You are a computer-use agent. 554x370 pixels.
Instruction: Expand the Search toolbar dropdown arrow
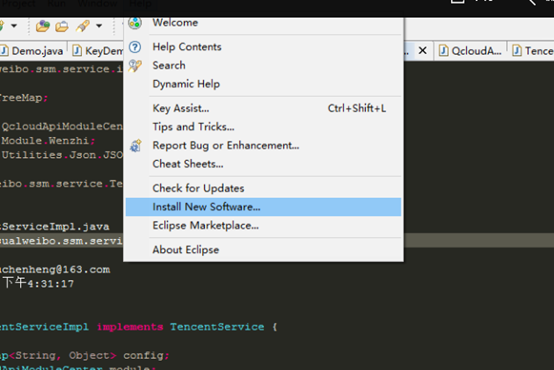click(99, 26)
